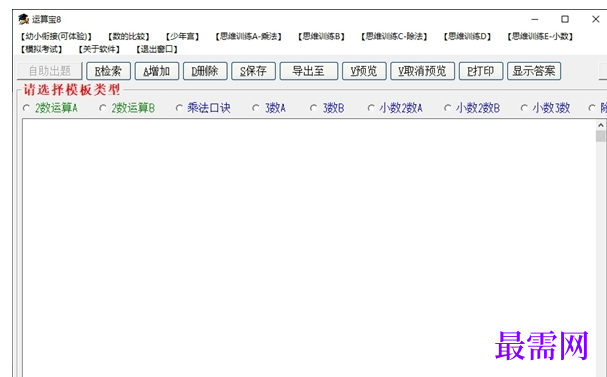Open the 【少年宫】 menu

click(182, 36)
